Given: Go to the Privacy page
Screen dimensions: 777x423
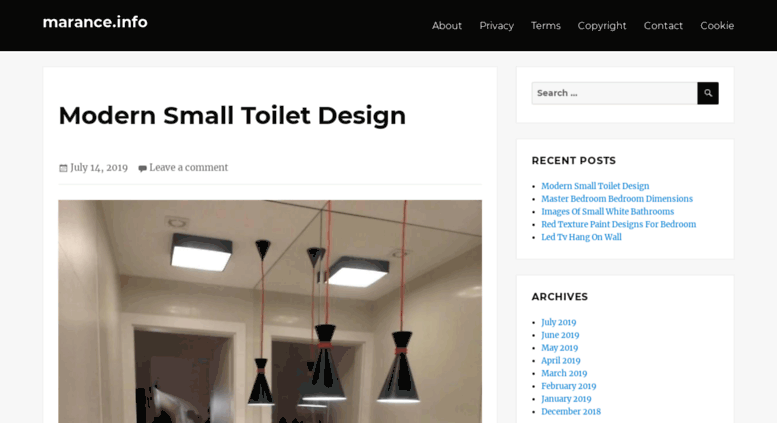Looking at the screenshot, I should click(x=497, y=26).
